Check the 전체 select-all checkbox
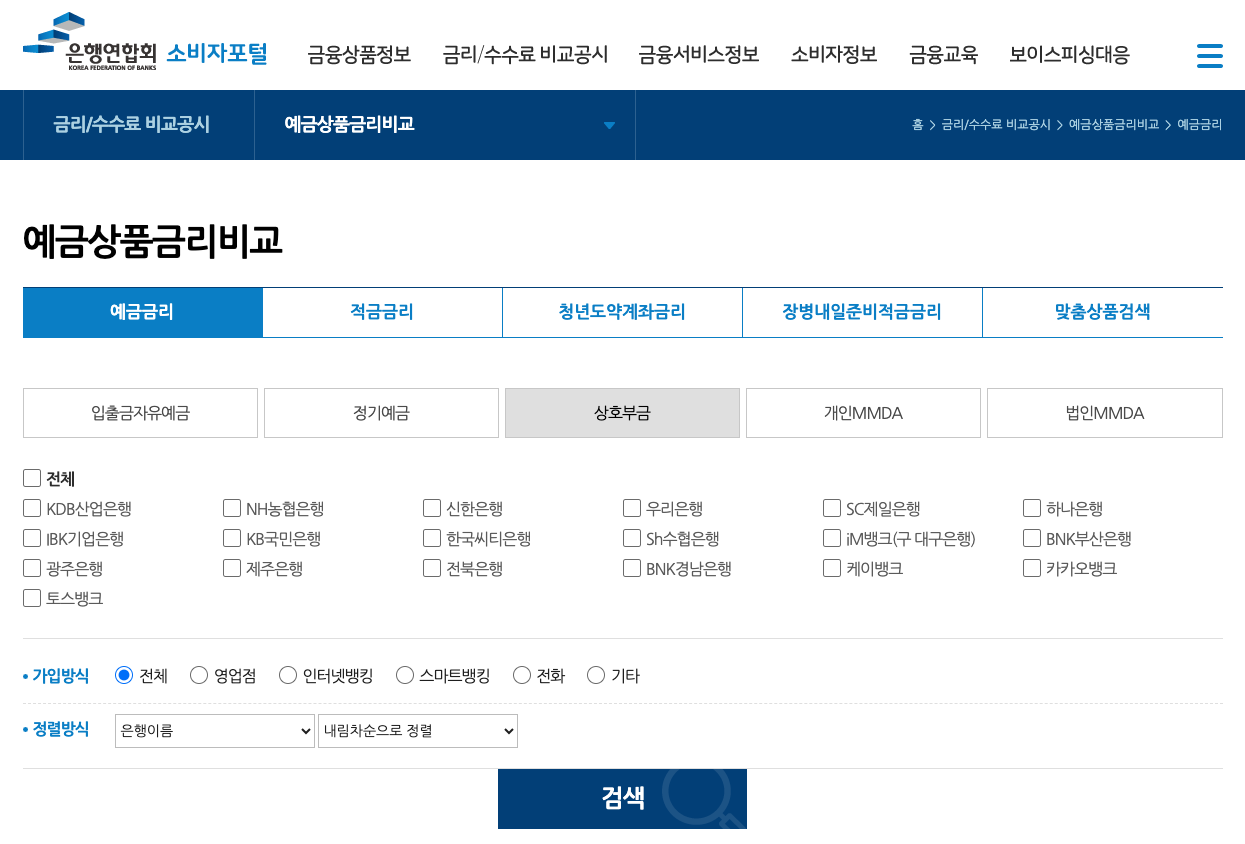Image resolution: width=1245 pixels, height=844 pixels. tap(31, 478)
